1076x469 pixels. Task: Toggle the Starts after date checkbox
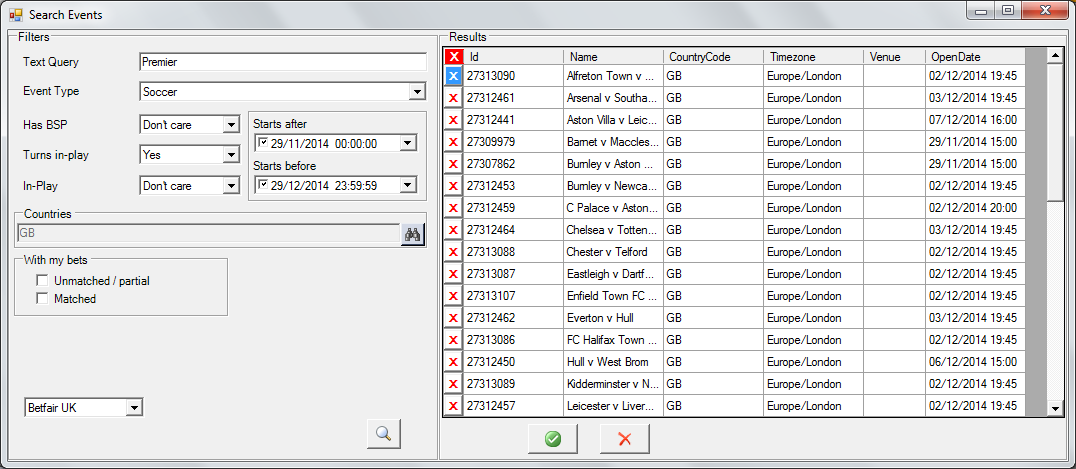pos(263,143)
